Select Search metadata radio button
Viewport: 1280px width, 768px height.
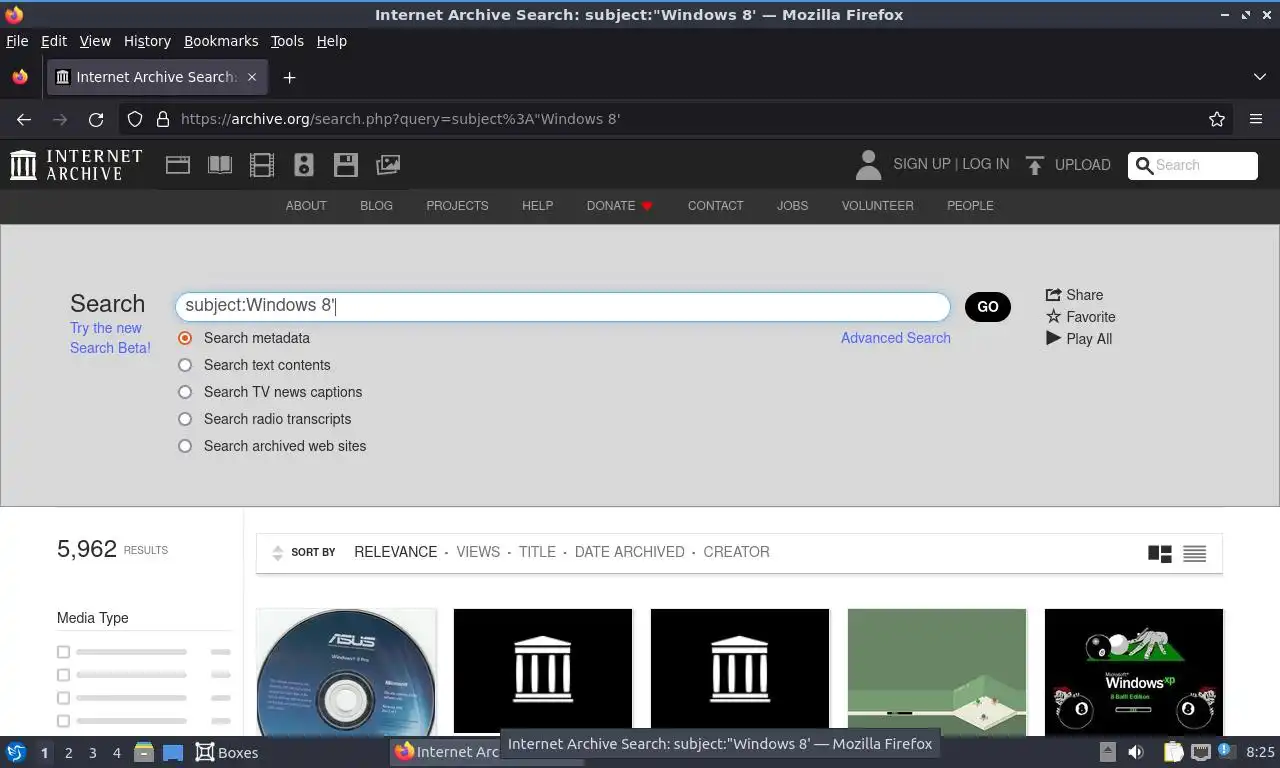tap(185, 338)
